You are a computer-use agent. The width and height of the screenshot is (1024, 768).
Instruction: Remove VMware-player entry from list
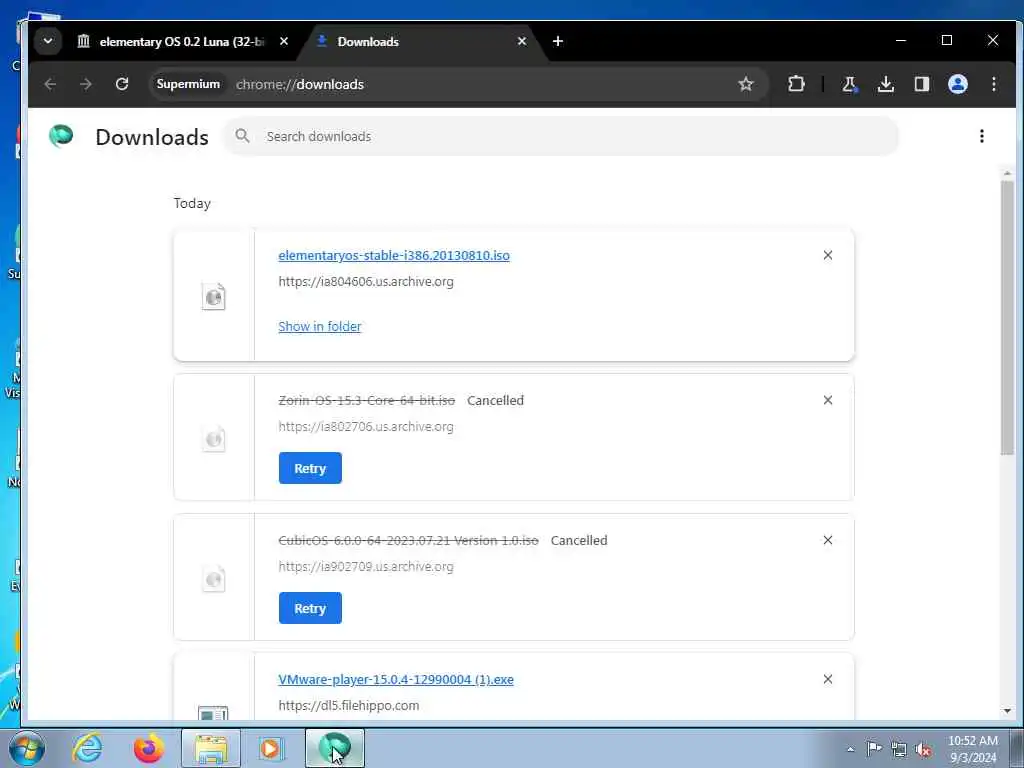click(827, 679)
